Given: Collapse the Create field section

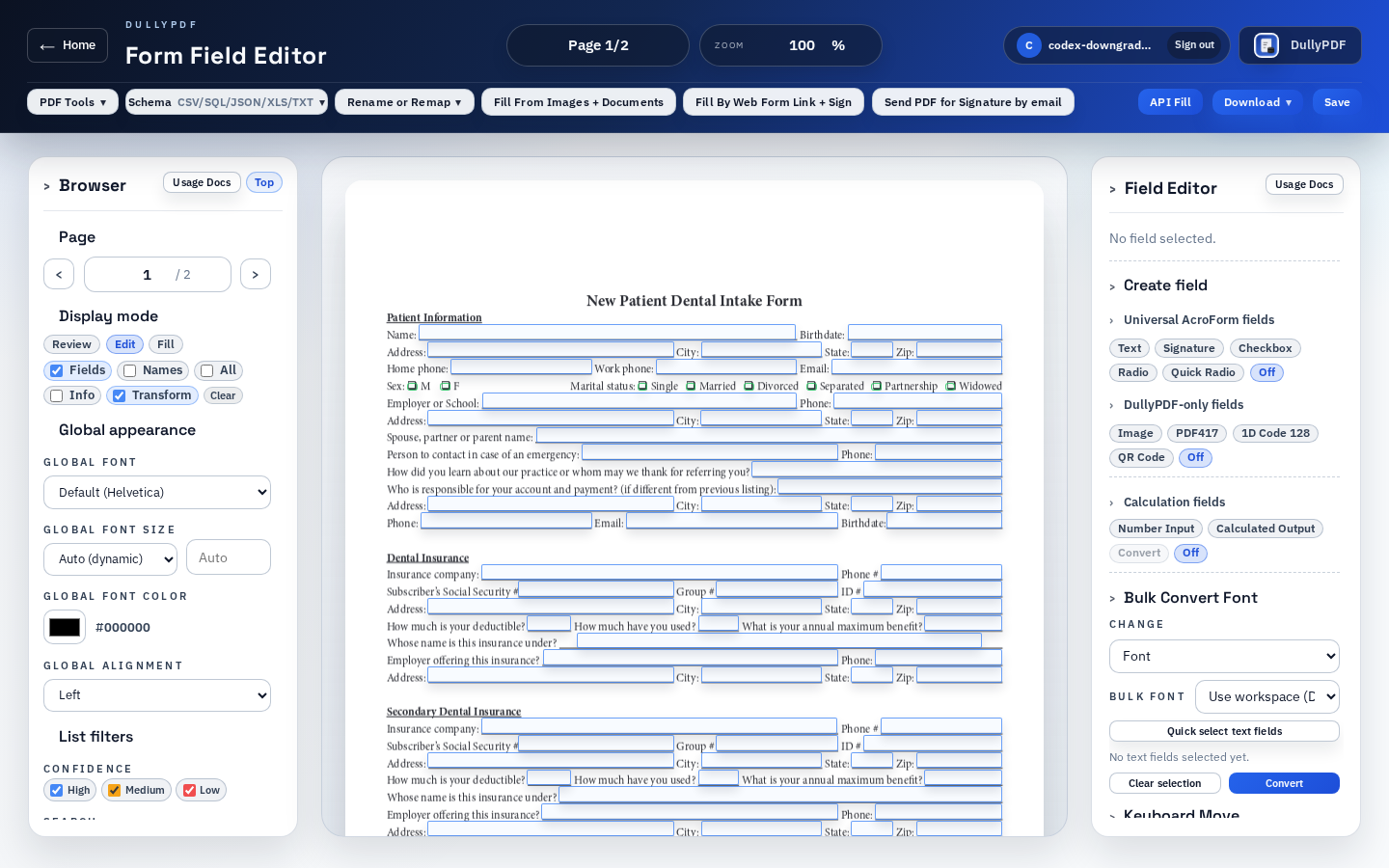Looking at the screenshot, I should coord(1112,286).
